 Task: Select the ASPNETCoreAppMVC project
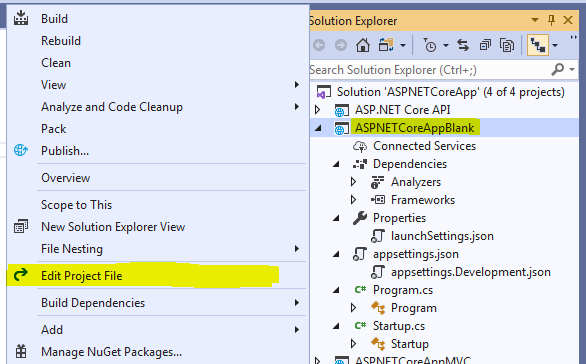[x=413, y=360]
